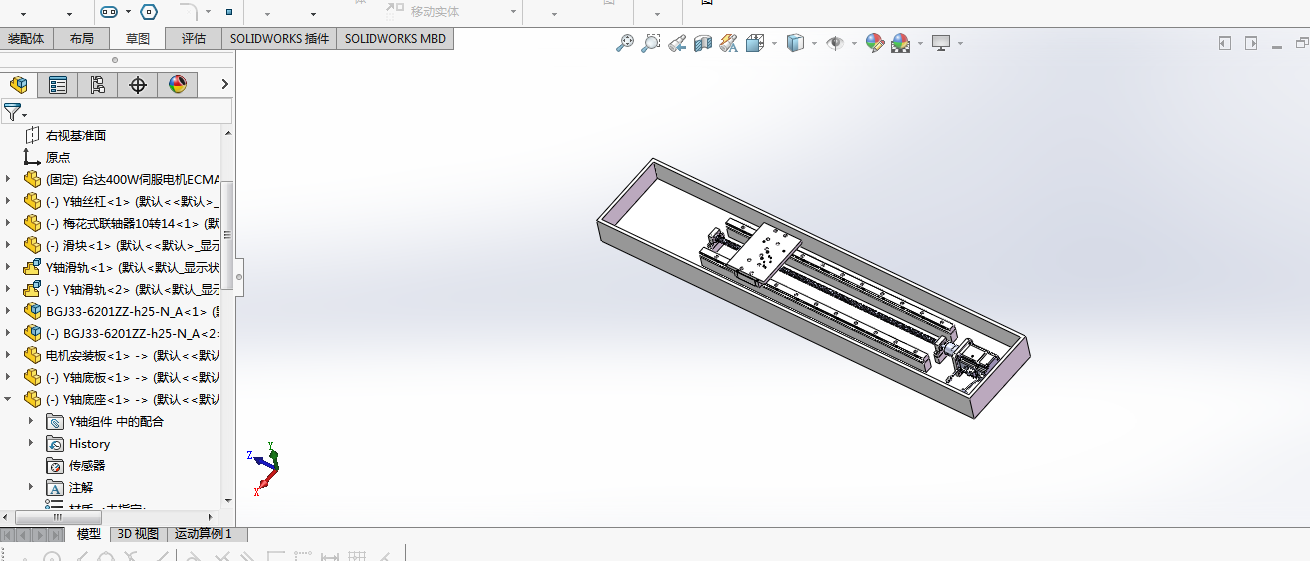Switch to the 草图 ribbon tab
This screenshot has width=1310, height=561.
(x=138, y=39)
